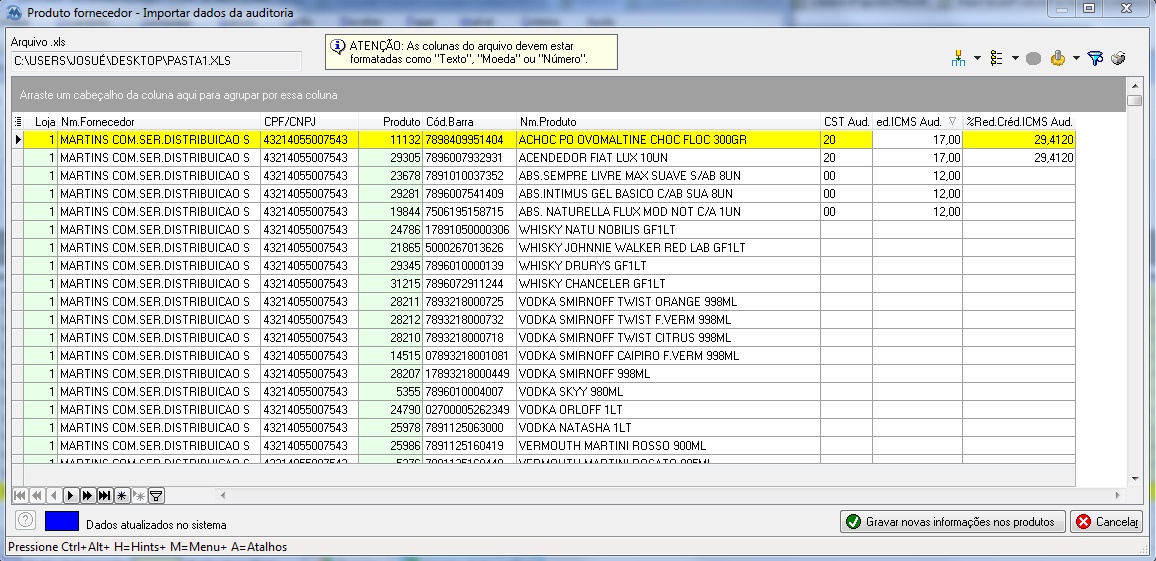
Task: Select WHISKY JOHNNIE WALKER RED LAB GF1LT
Action: tap(668, 248)
